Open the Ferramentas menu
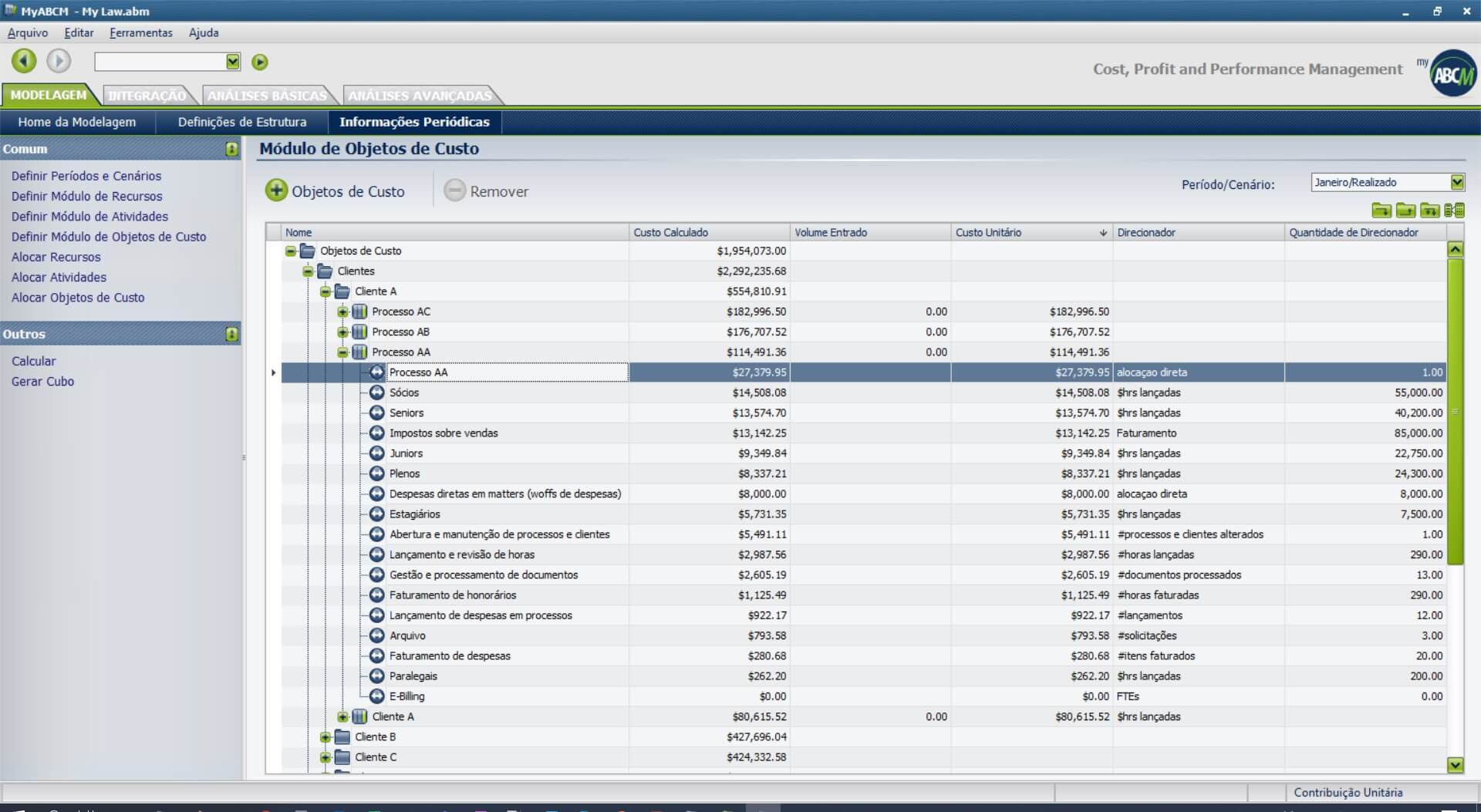The image size is (1481, 812). 141,32
